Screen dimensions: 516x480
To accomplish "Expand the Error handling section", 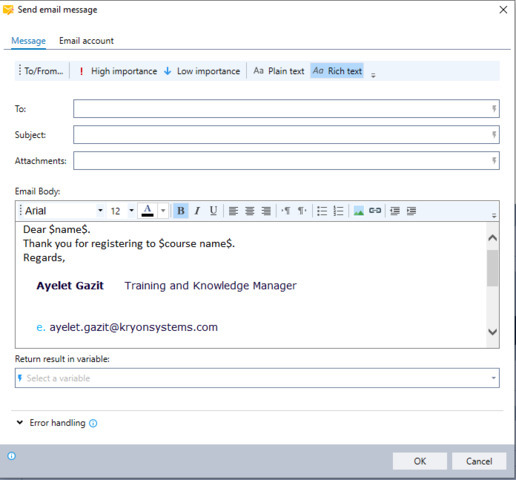I will 20,423.
